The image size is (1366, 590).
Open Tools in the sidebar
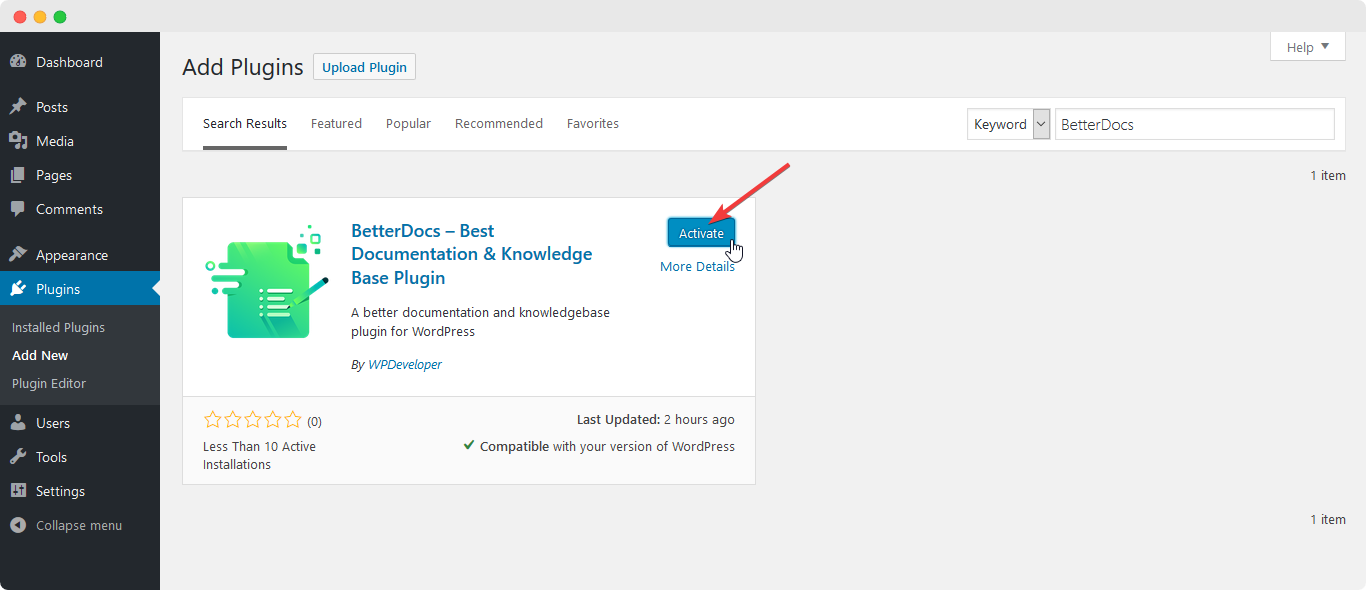[80, 457]
